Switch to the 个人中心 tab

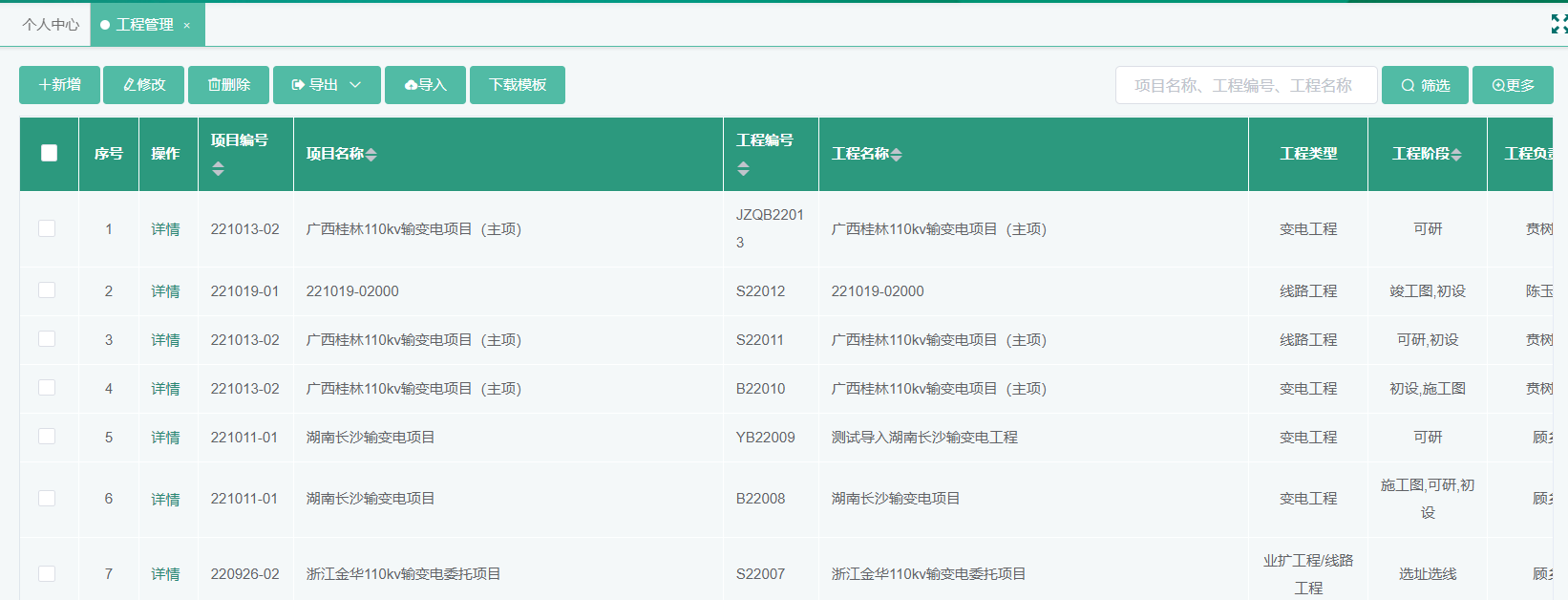(51, 25)
